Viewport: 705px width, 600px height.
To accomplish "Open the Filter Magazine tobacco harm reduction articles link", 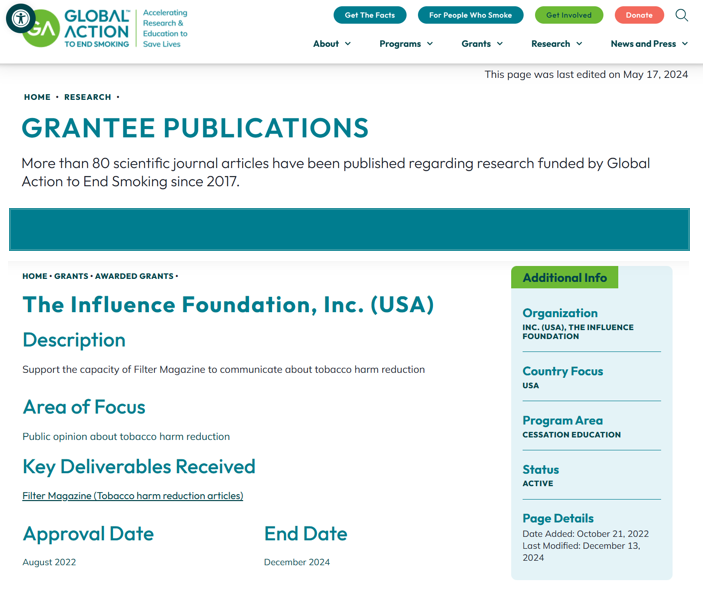I will tap(133, 496).
